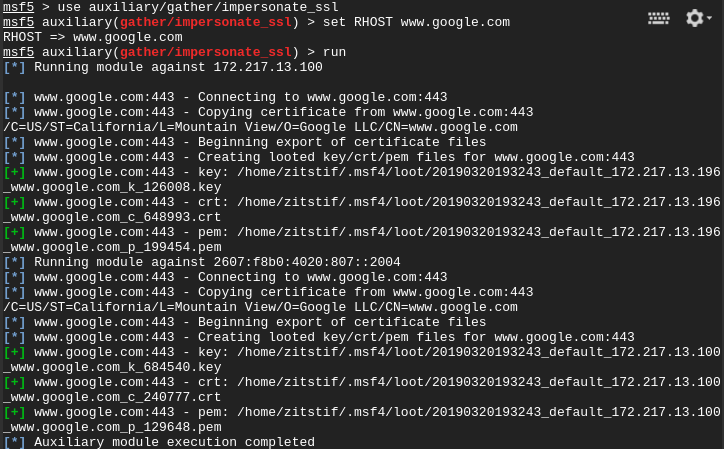Click the '_www.google.com_p_129648.pem' filename
The image size is (724, 449).
[x=112, y=427]
